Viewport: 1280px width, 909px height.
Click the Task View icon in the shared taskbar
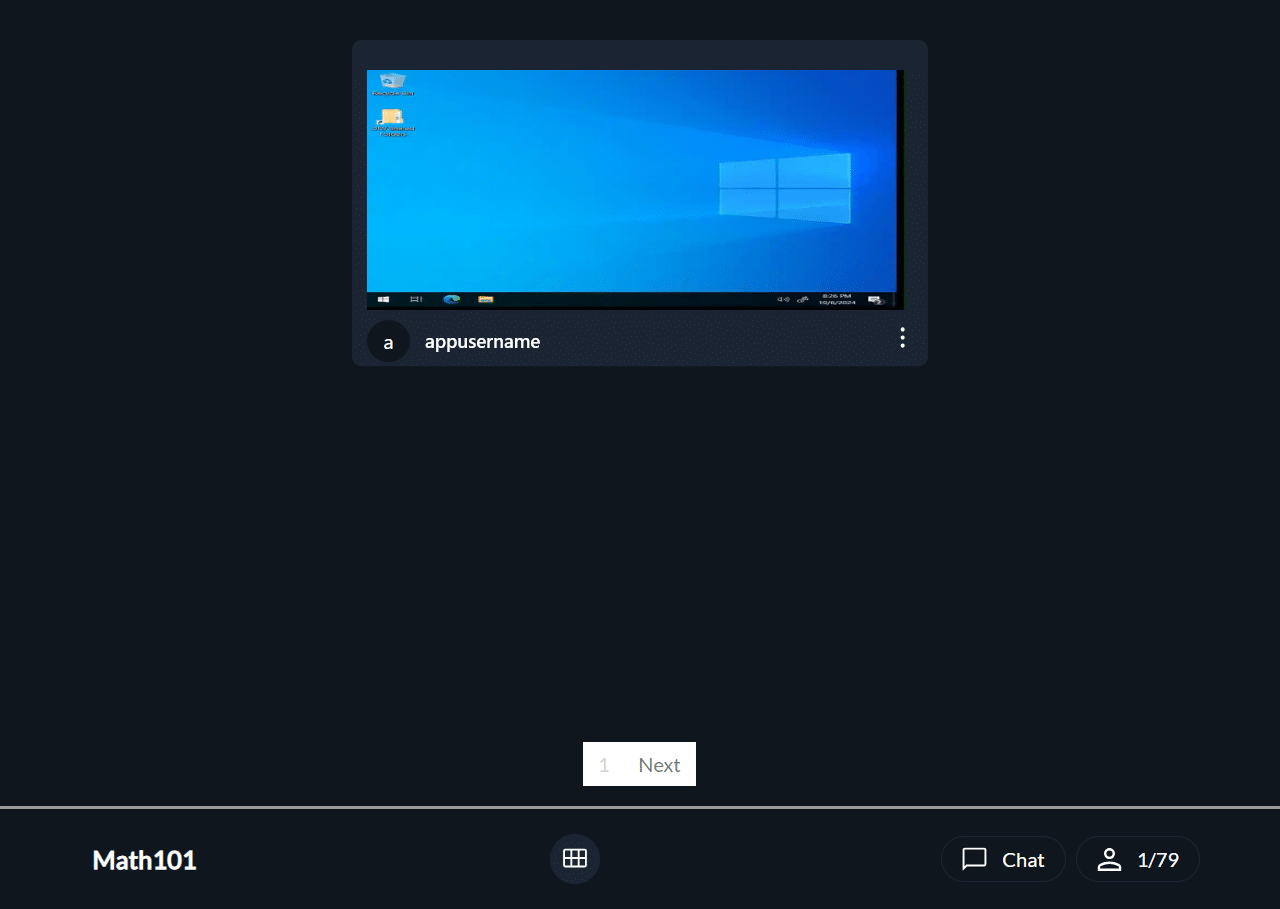[x=415, y=298]
